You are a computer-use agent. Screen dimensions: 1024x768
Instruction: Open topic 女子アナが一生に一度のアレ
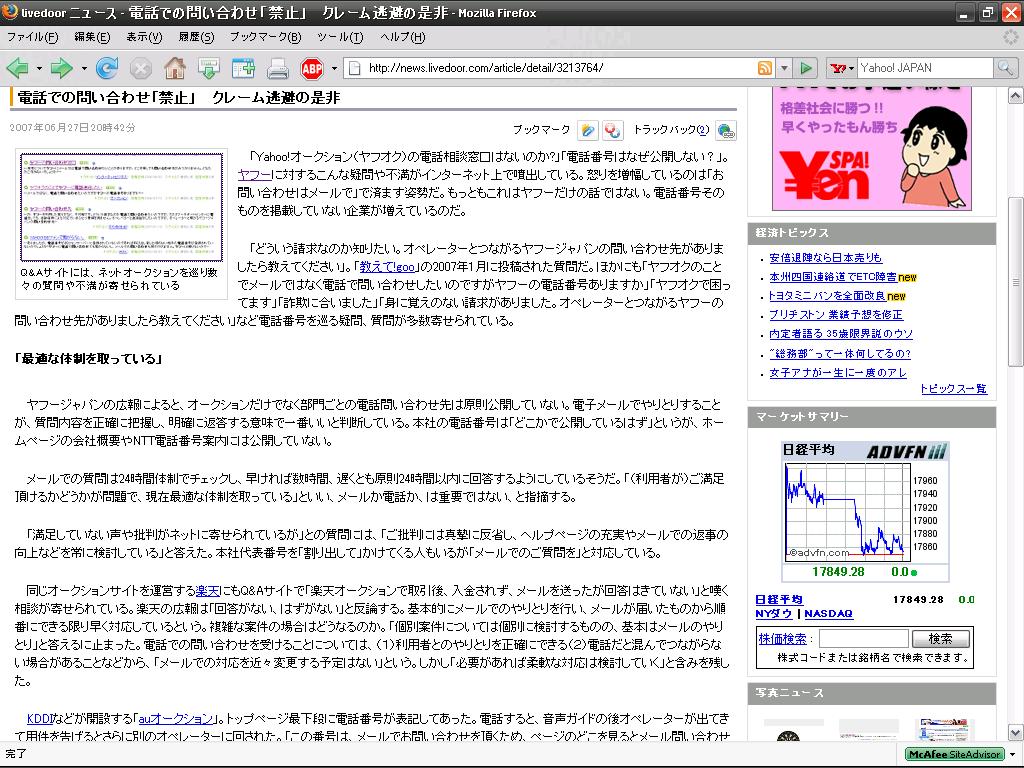pyautogui.click(x=838, y=373)
